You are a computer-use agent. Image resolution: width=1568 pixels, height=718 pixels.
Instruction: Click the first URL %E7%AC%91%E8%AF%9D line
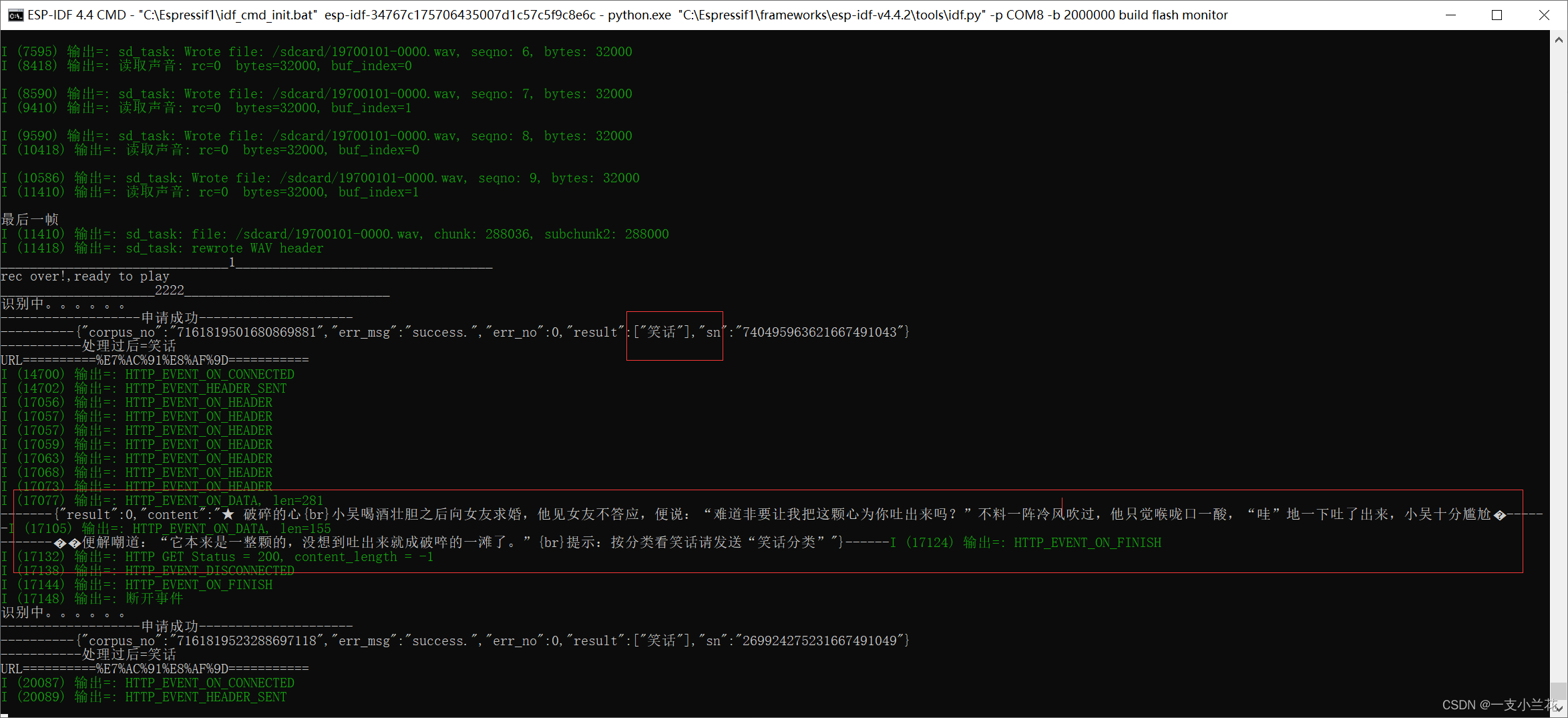(x=155, y=360)
